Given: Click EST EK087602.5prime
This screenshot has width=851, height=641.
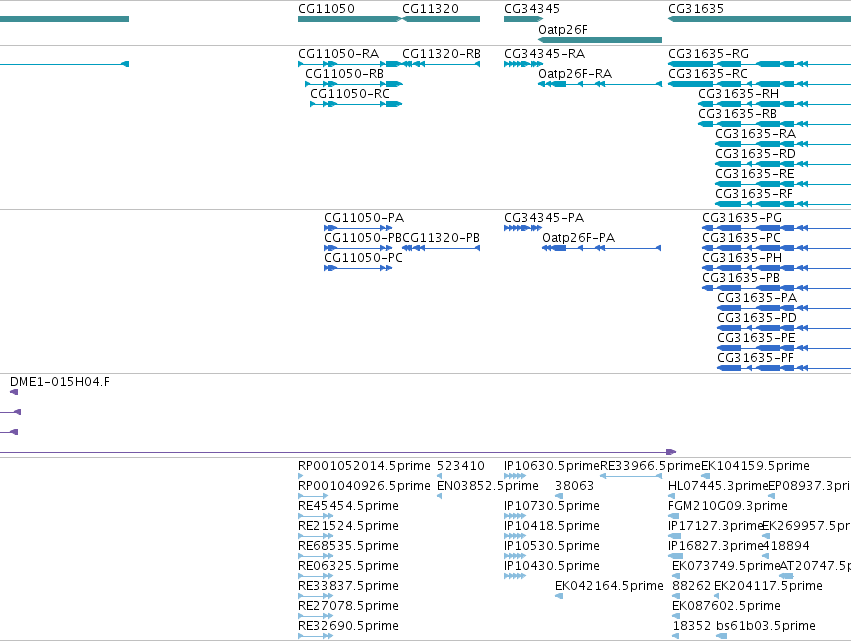Looking at the screenshot, I should [726, 607].
